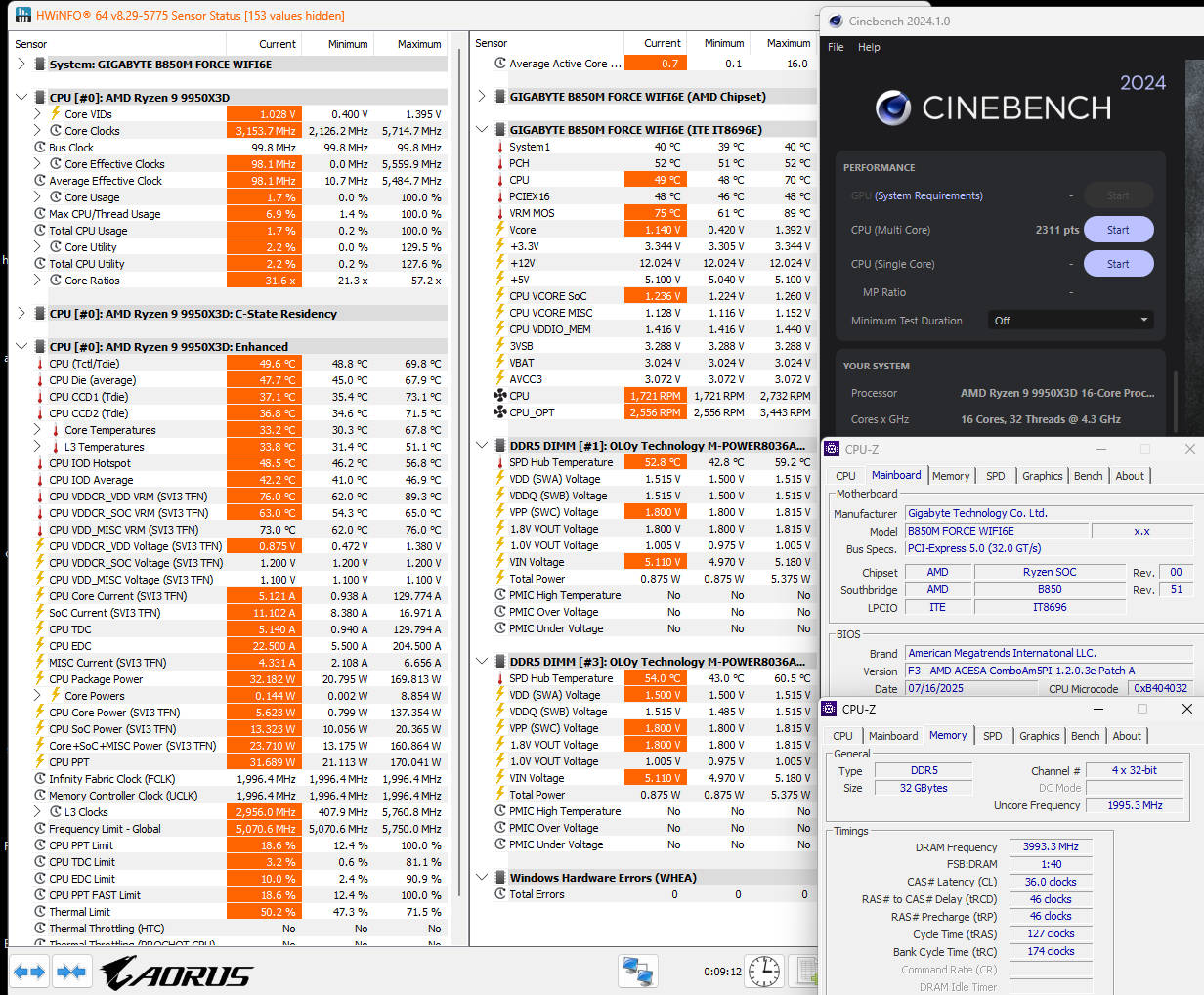Expand the GIGABYTE B850M (AMD Chipset) section
Screen dimensions: 1204x995
pos(482,97)
